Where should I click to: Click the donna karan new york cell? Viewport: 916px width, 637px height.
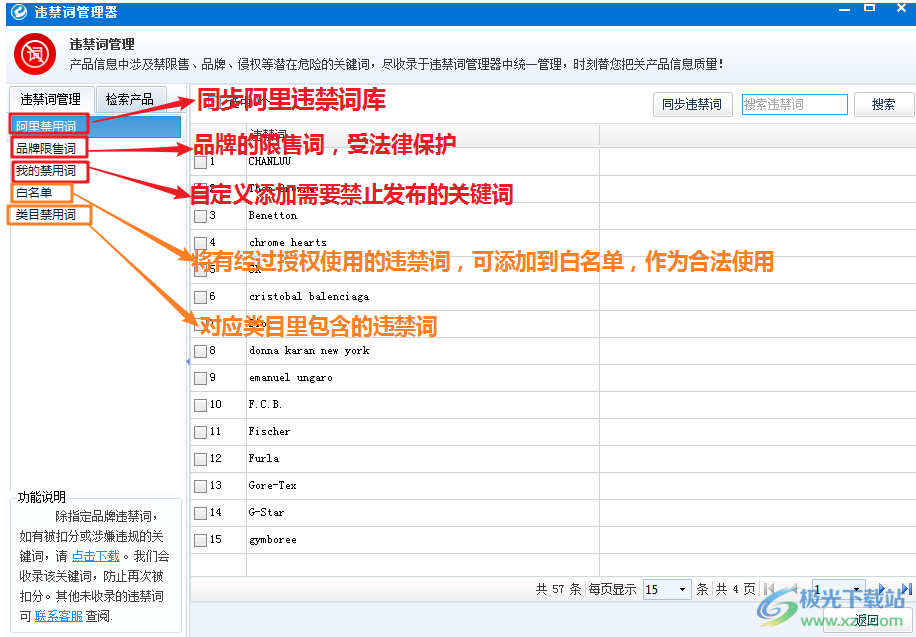point(423,351)
